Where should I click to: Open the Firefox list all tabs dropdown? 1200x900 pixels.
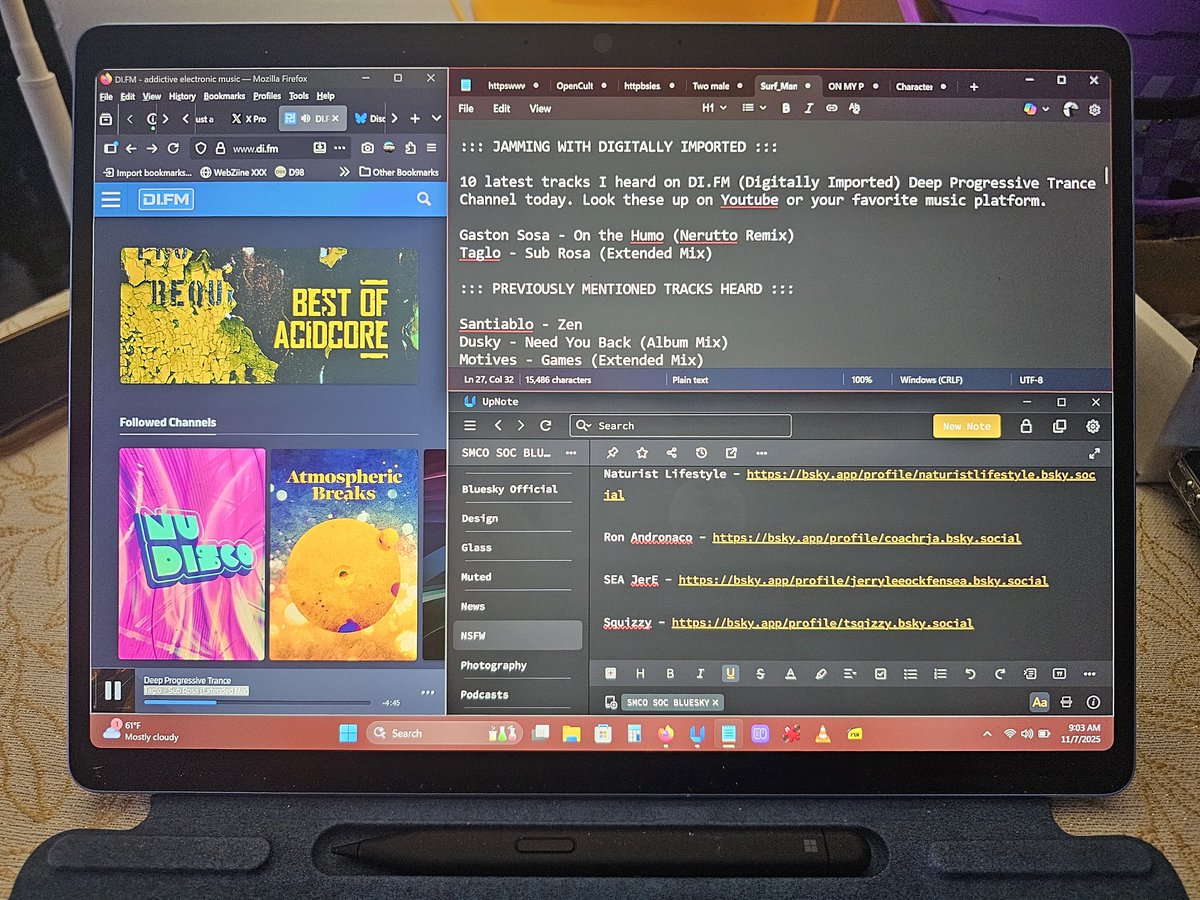click(436, 118)
